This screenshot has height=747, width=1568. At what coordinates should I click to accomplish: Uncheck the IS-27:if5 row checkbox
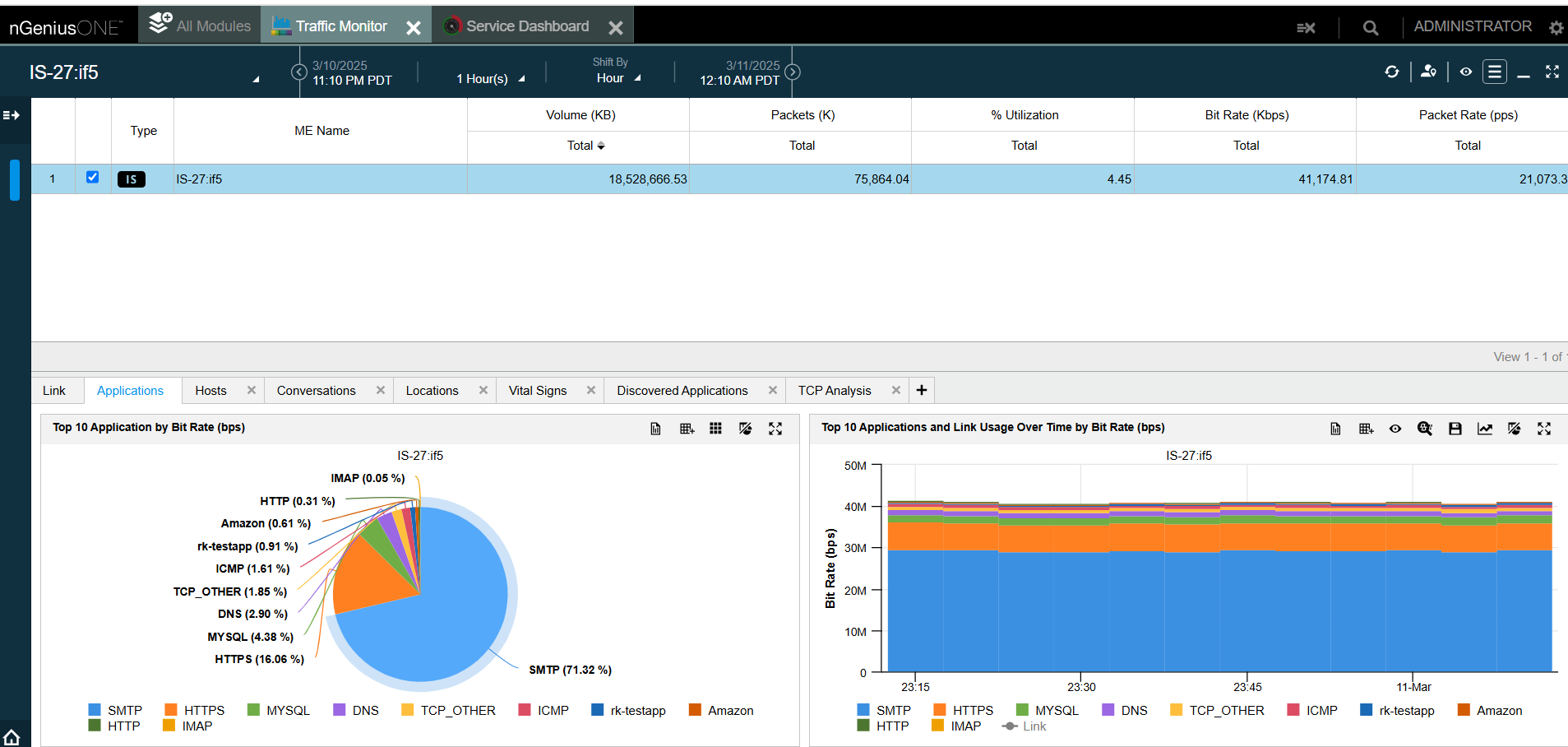tap(92, 178)
